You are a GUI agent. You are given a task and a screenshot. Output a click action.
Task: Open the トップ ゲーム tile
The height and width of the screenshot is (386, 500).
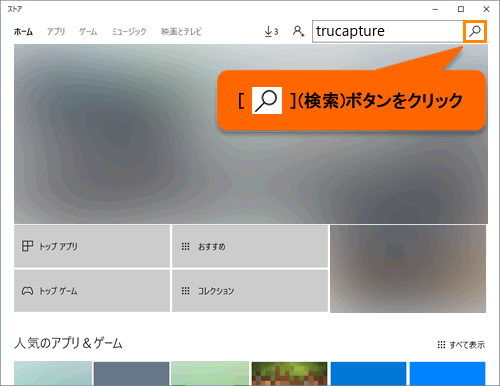(x=92, y=291)
